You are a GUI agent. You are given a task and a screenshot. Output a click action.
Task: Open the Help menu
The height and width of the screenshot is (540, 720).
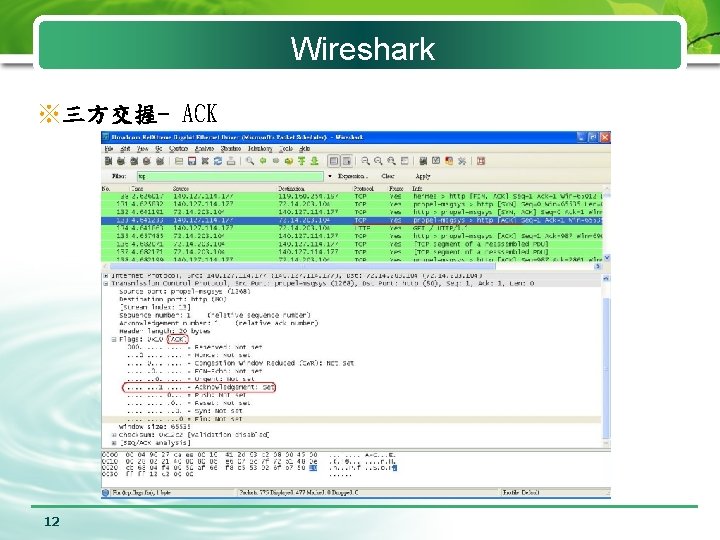(x=304, y=149)
